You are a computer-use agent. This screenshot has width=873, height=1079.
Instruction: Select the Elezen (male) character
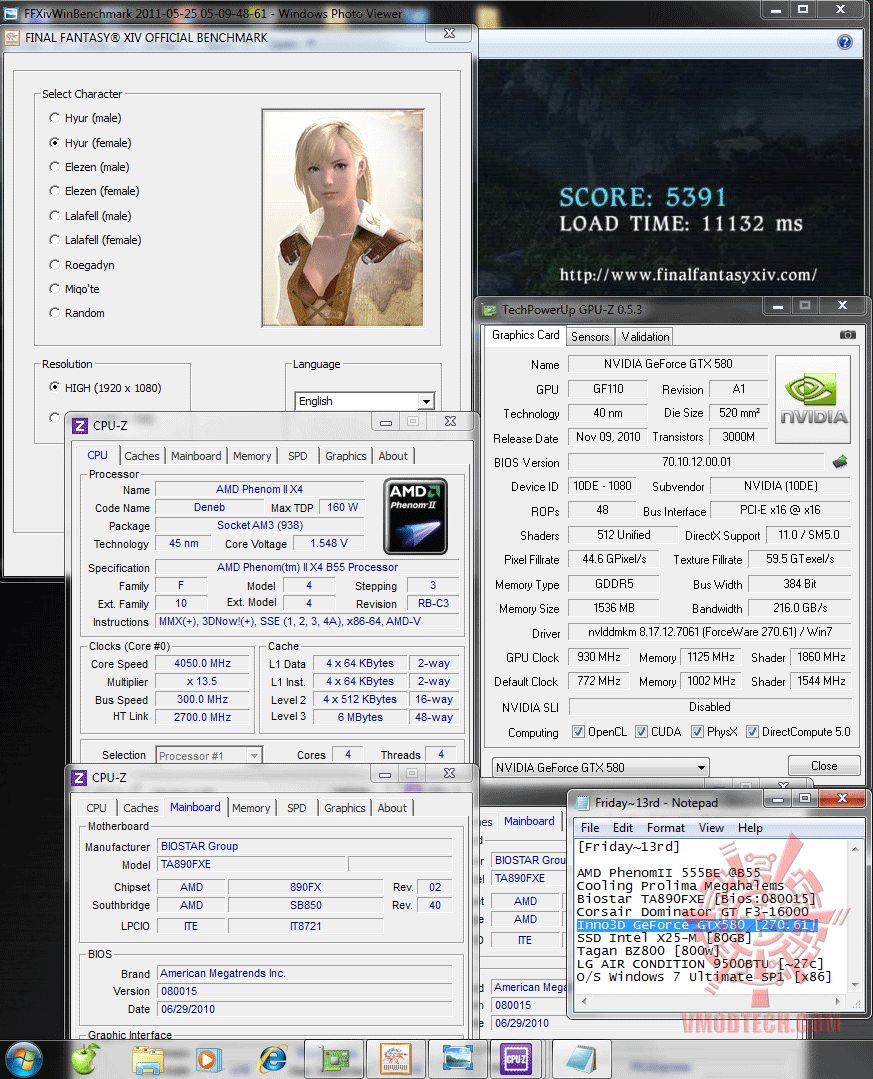[89, 167]
